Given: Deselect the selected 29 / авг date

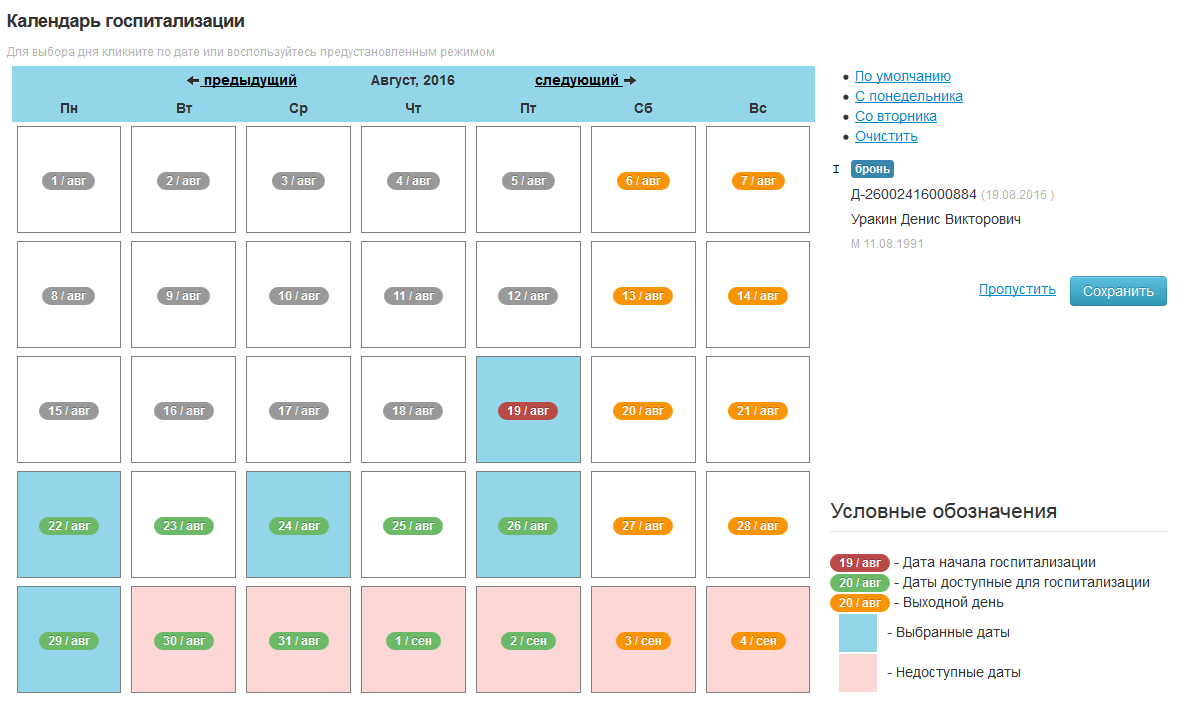Looking at the screenshot, I should click(69, 640).
